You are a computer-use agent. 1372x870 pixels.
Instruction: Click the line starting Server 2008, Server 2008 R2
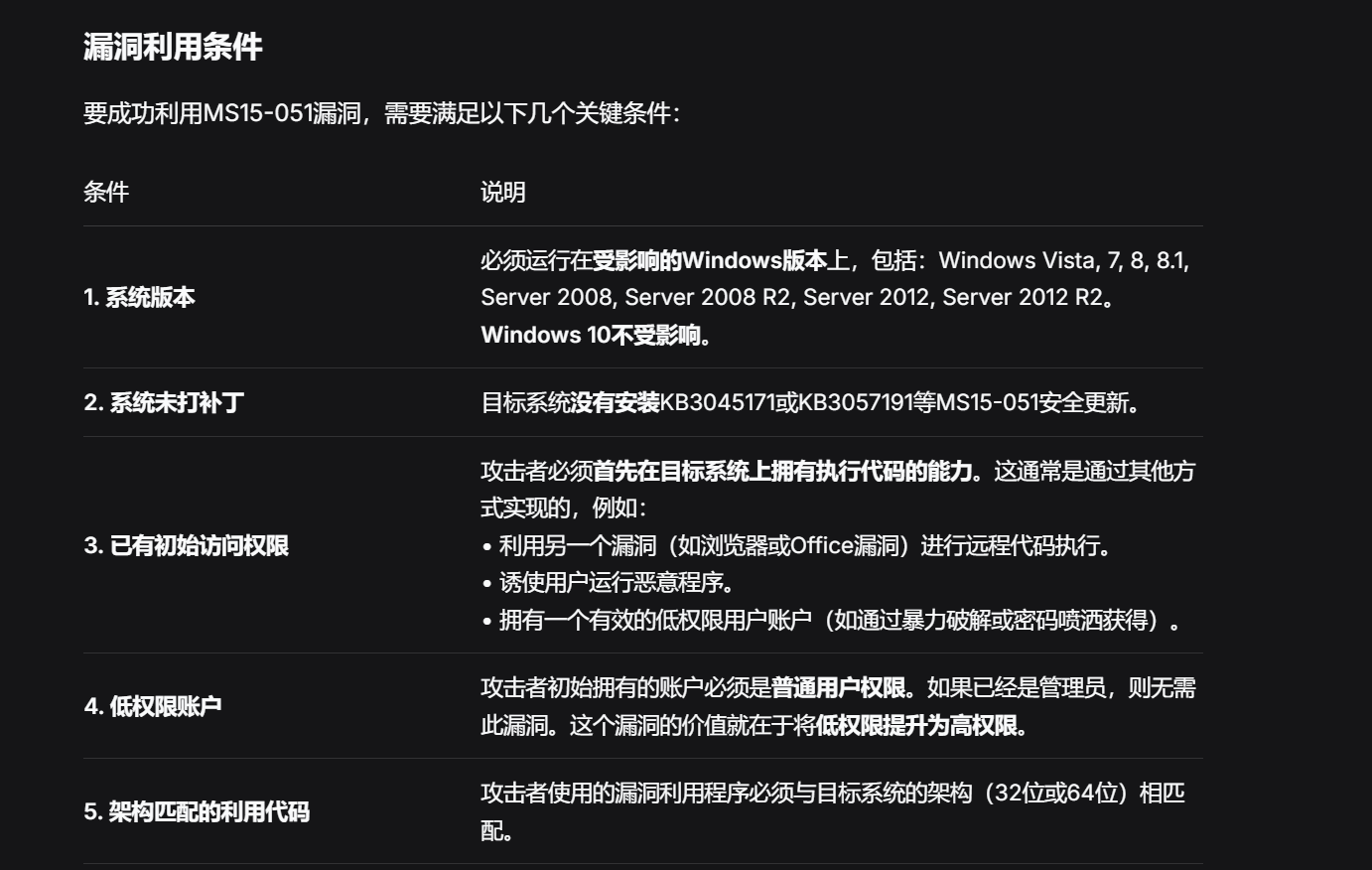coord(798,297)
